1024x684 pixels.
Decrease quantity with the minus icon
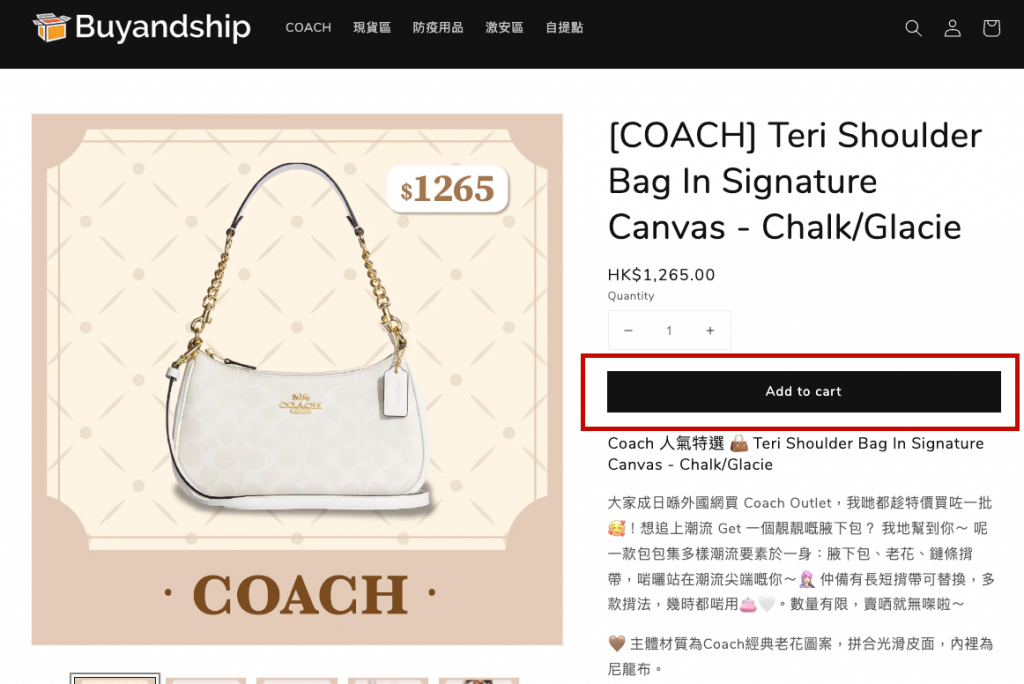[628, 331]
